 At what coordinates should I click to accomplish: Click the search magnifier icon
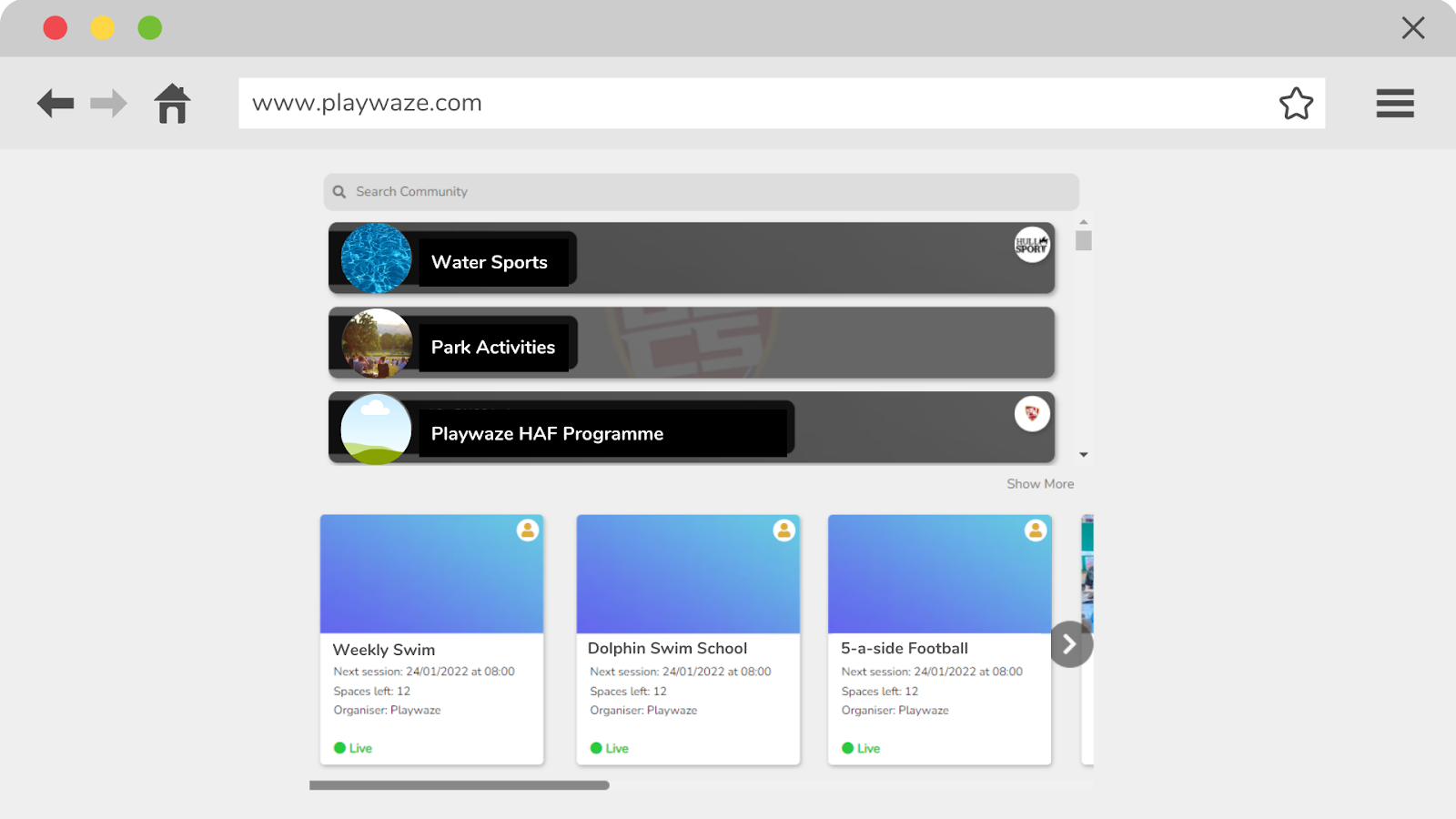point(339,192)
